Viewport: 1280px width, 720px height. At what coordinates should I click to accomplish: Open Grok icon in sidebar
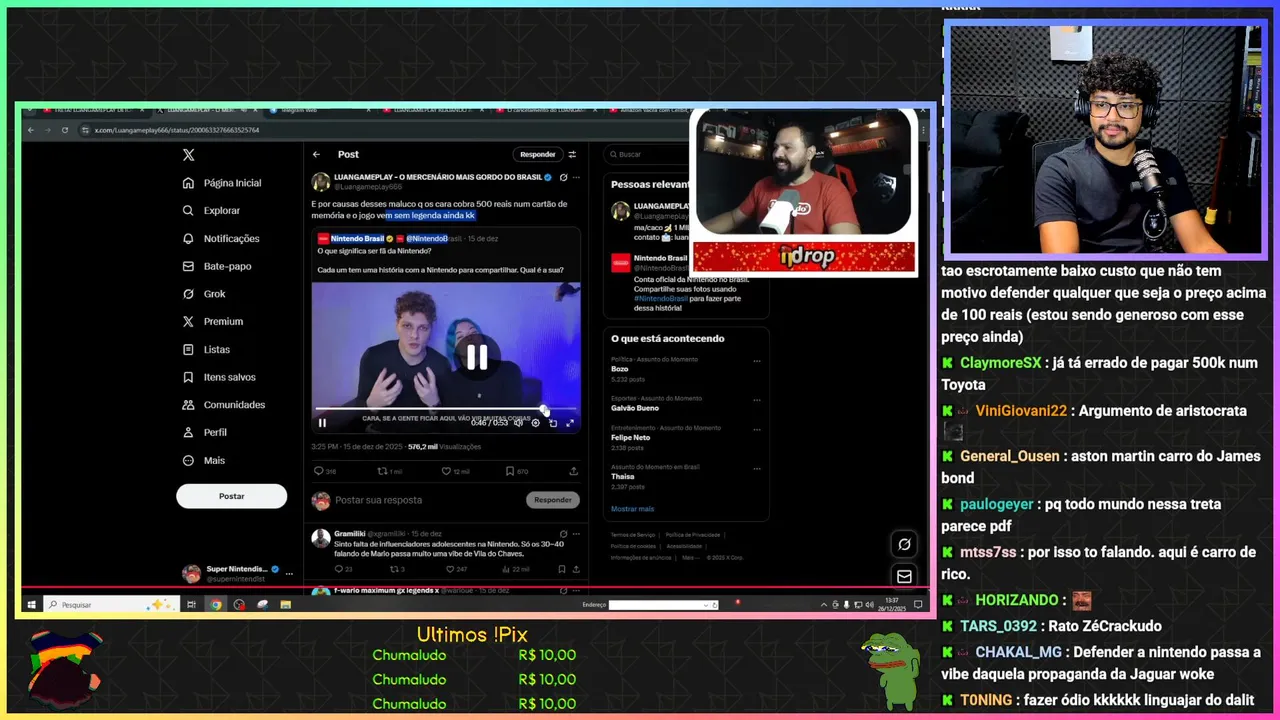click(188, 294)
